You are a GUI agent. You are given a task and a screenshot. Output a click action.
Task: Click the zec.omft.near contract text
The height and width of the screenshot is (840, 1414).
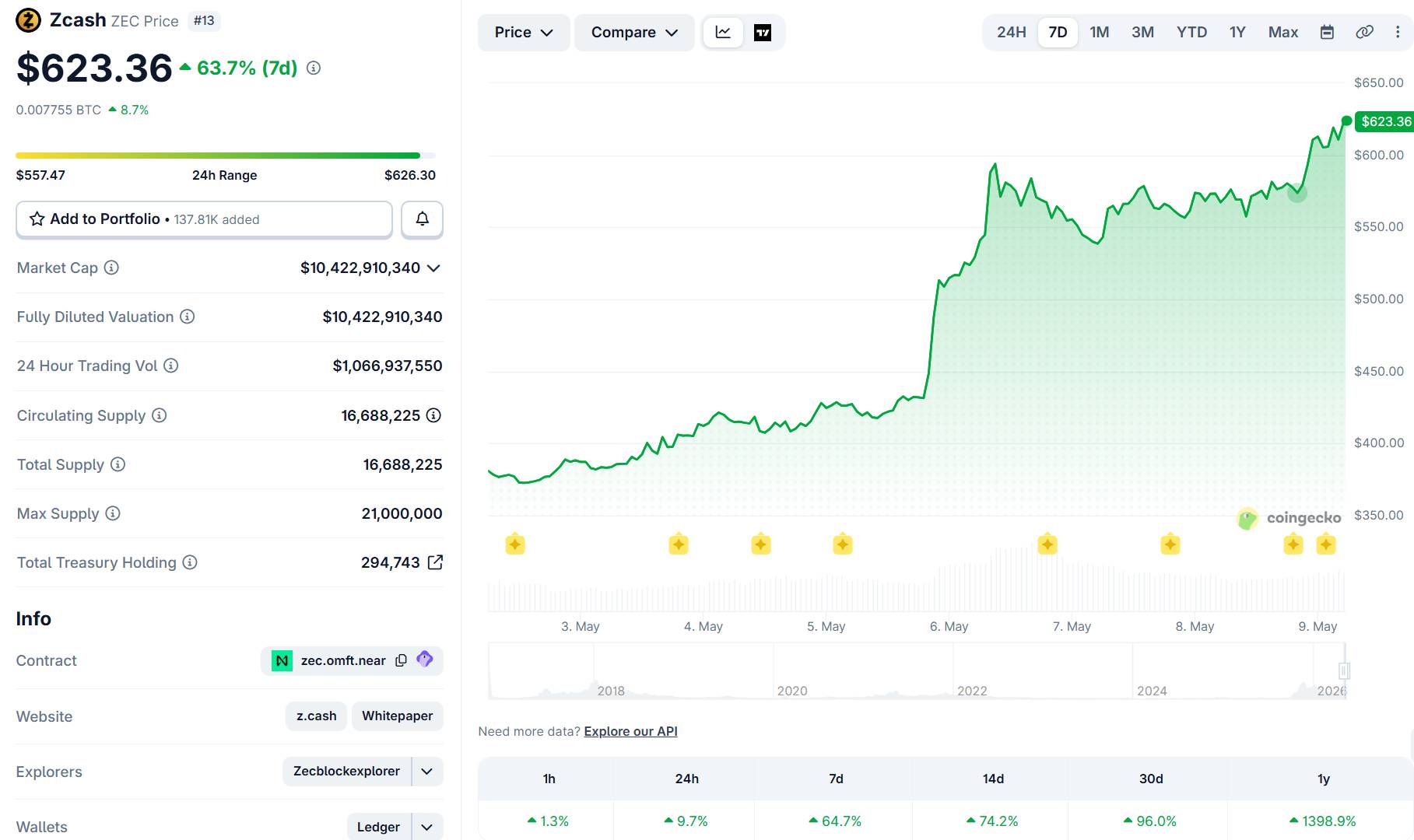point(343,660)
